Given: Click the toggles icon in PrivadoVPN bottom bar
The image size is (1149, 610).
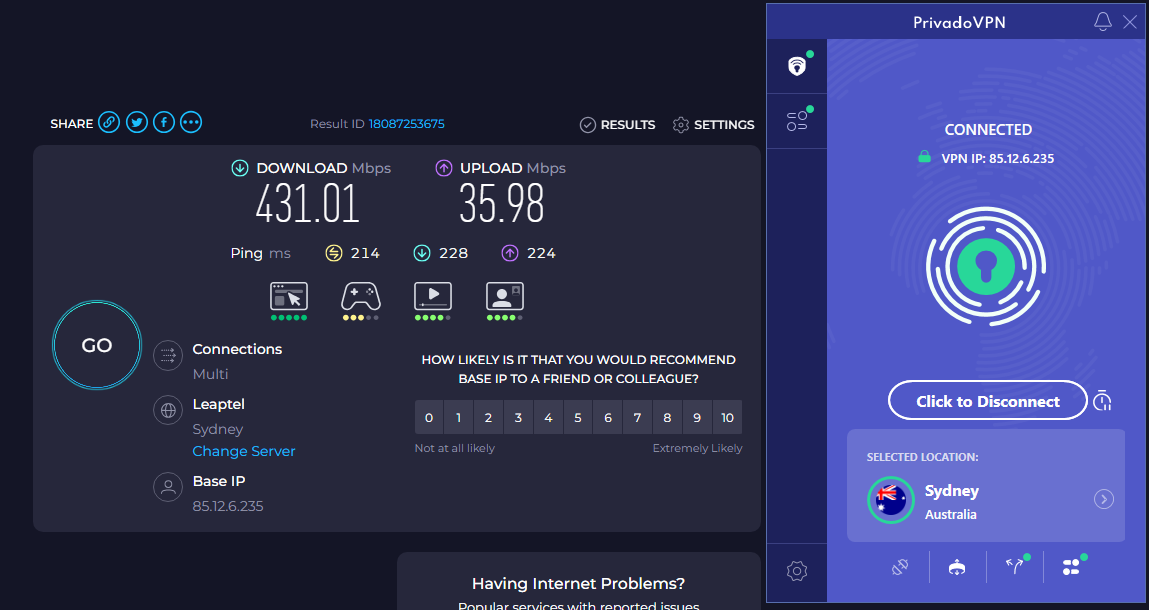Looking at the screenshot, I should (1071, 567).
